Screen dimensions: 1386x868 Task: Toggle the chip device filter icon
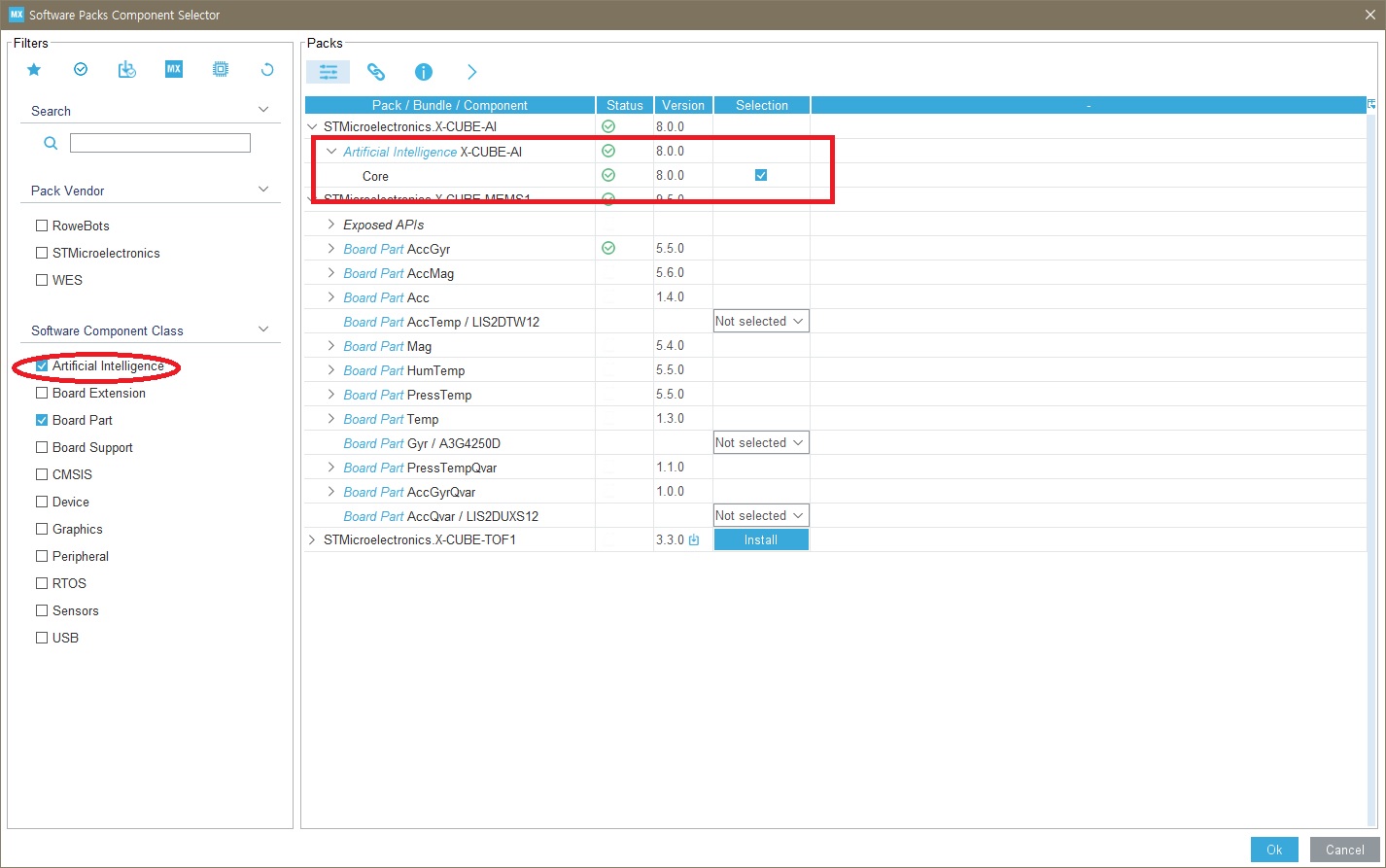click(x=221, y=69)
